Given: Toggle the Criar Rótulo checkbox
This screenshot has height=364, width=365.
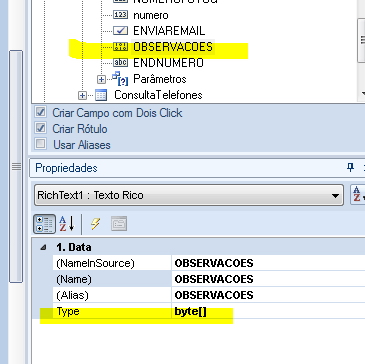Looking at the screenshot, I should (41, 128).
